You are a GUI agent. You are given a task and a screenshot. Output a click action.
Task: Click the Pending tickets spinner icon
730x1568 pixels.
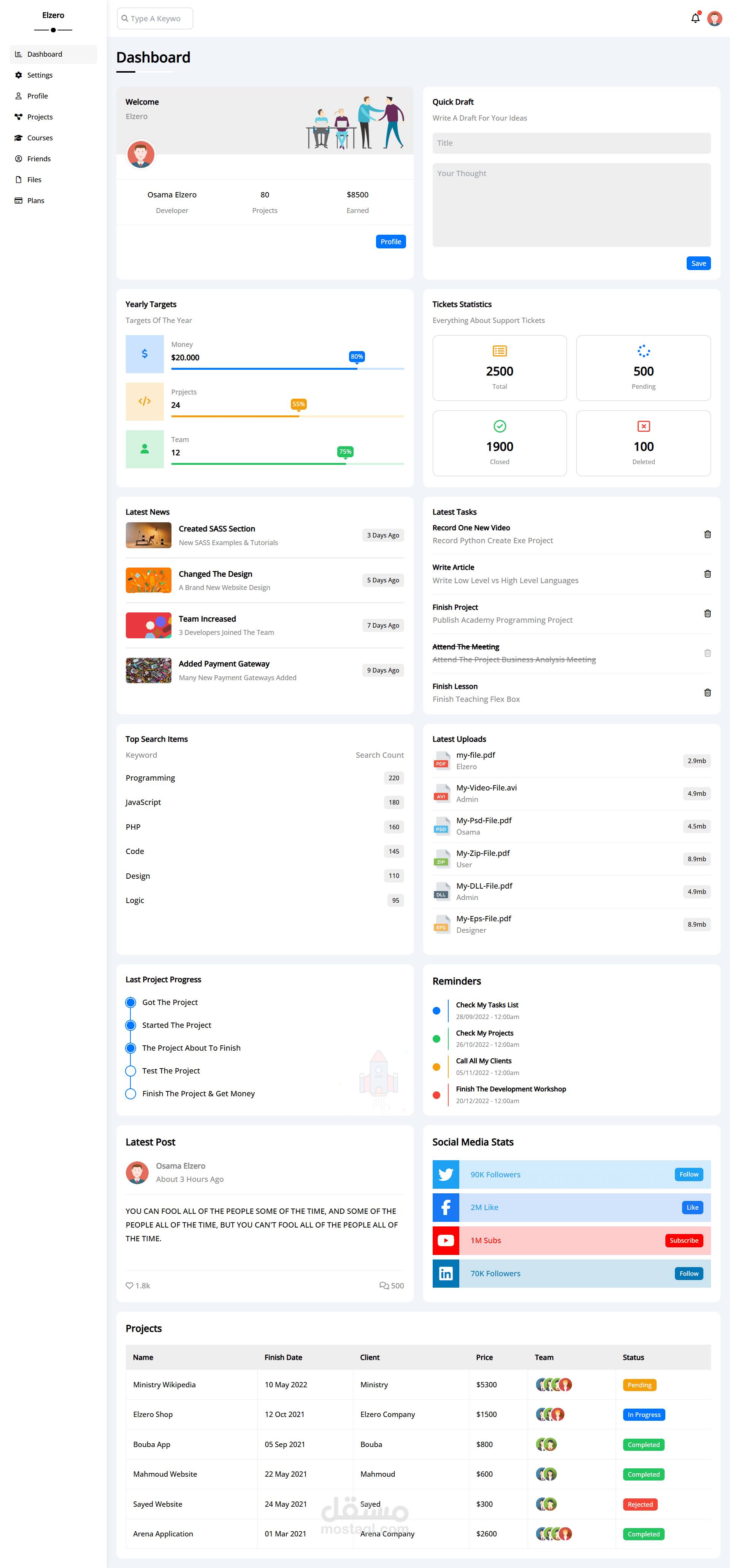644,351
